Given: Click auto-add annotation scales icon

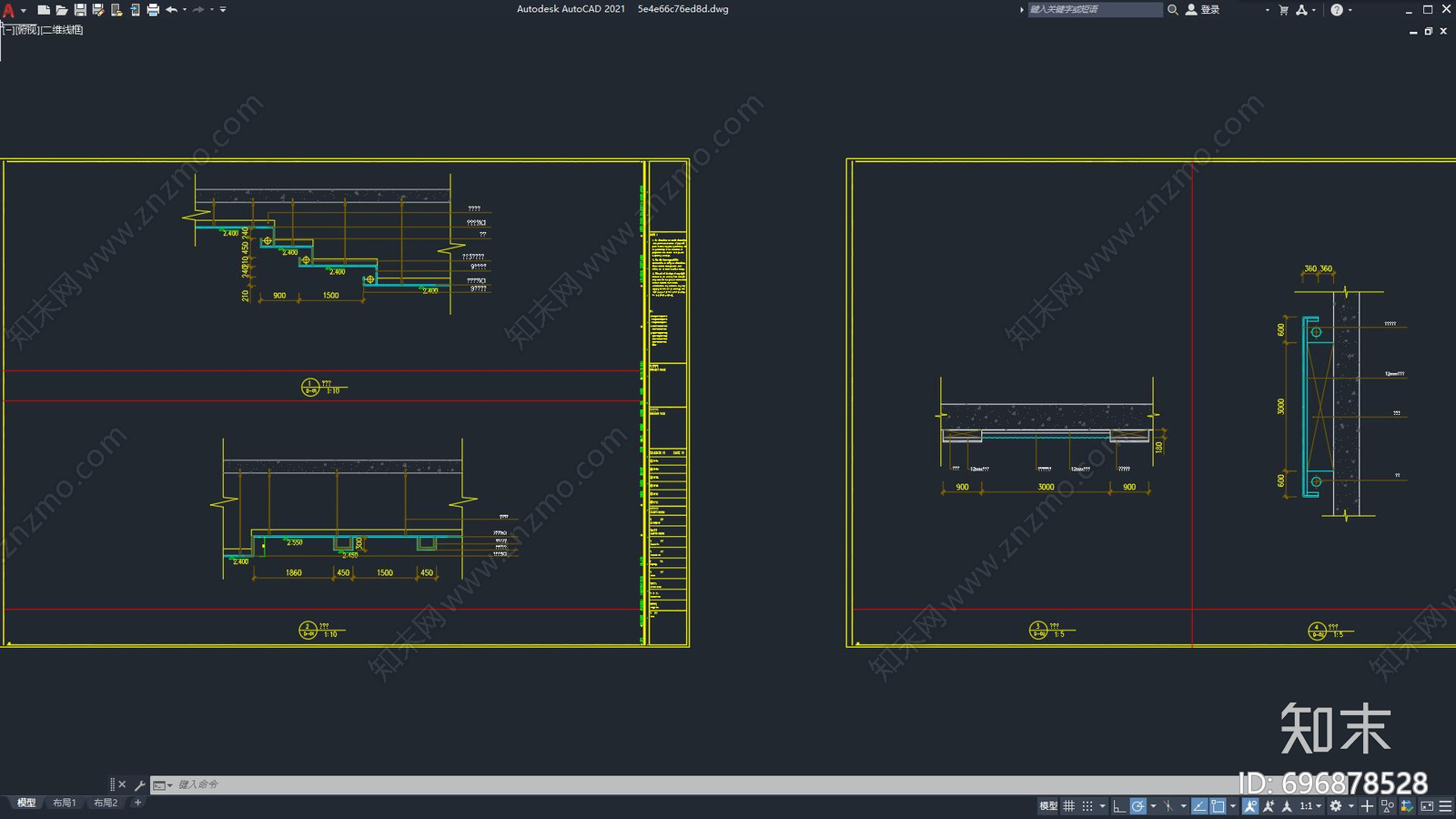Looking at the screenshot, I should (x=1269, y=806).
